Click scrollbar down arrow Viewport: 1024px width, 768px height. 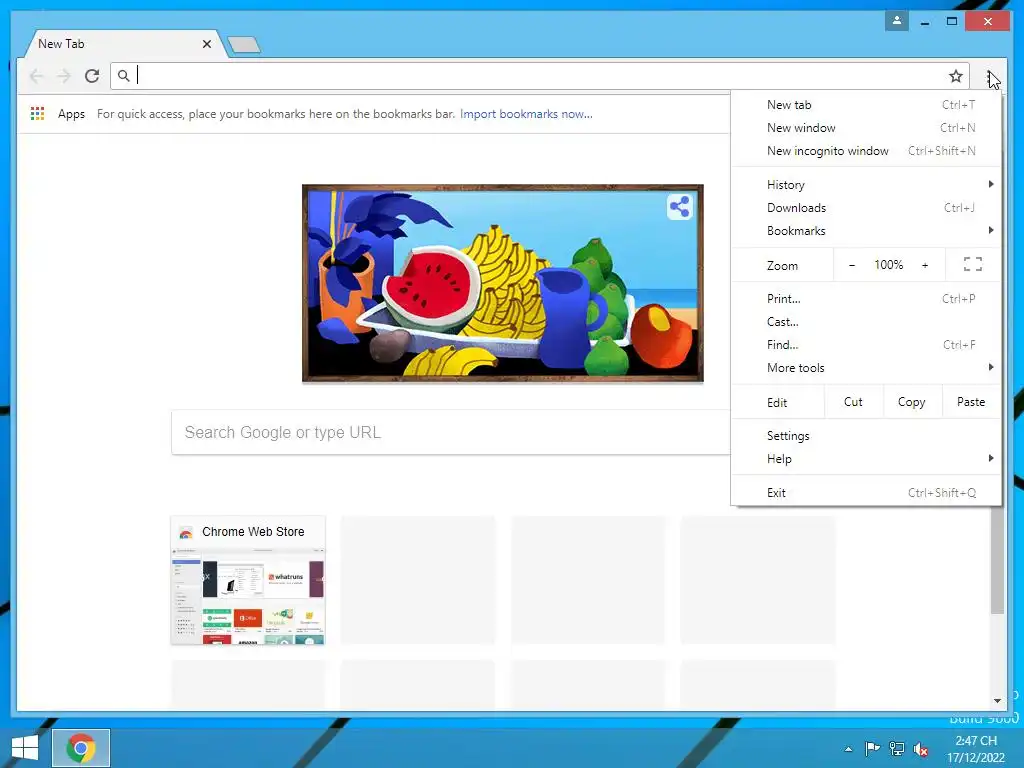(x=997, y=701)
